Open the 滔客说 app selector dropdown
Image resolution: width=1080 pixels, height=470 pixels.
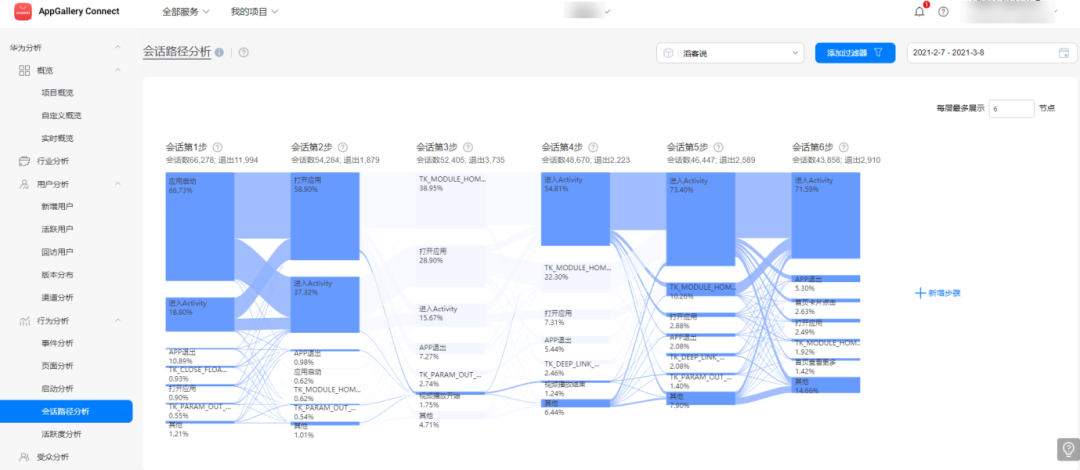(x=730, y=53)
